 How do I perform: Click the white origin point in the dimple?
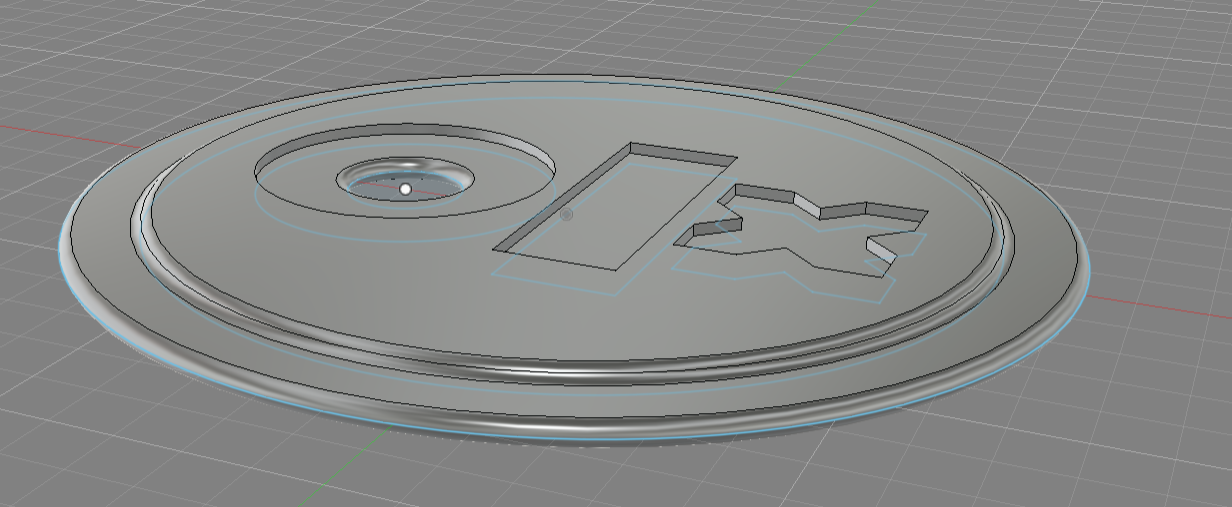[x=405, y=188]
